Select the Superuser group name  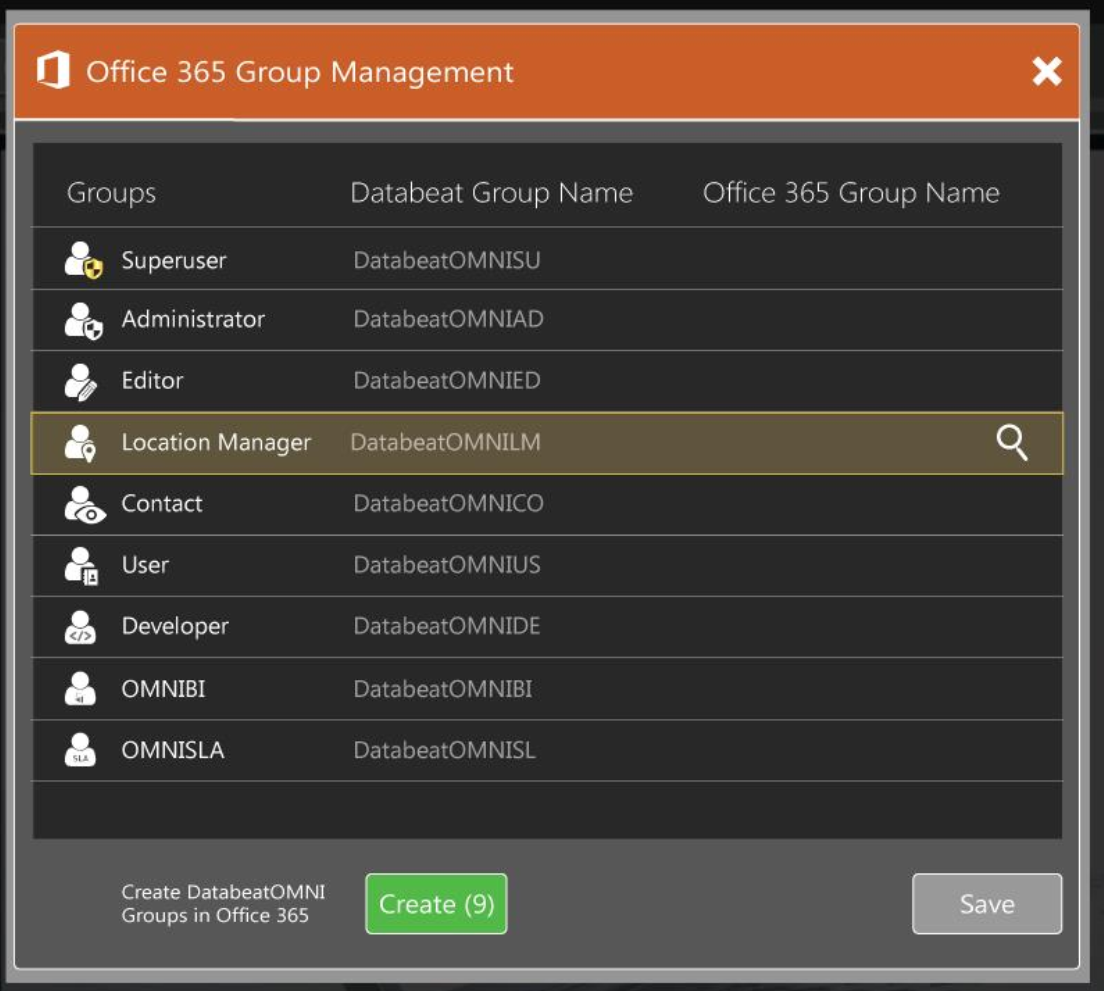coord(174,260)
